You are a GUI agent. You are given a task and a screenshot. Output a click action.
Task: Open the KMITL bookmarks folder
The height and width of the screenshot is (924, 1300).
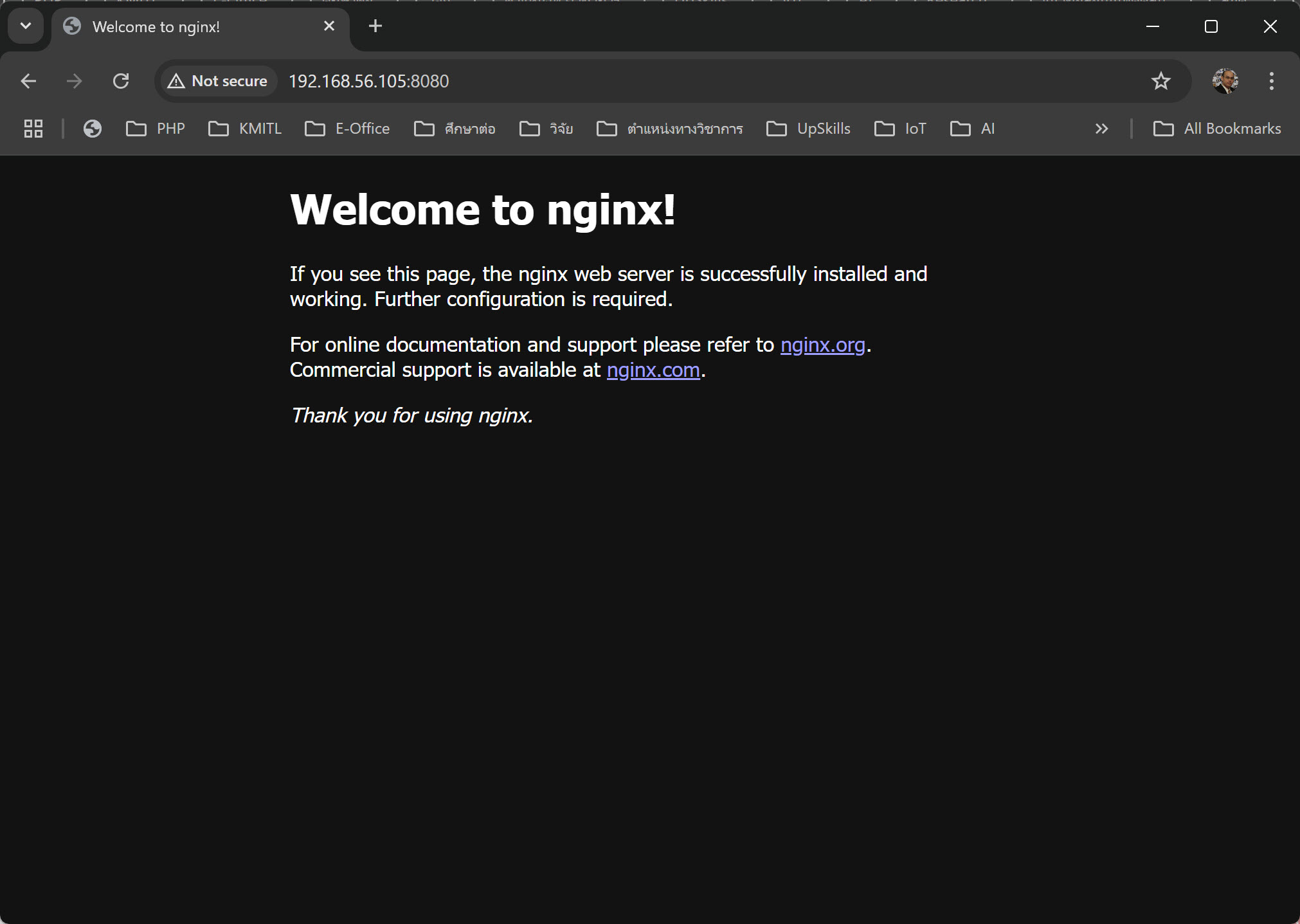(245, 129)
